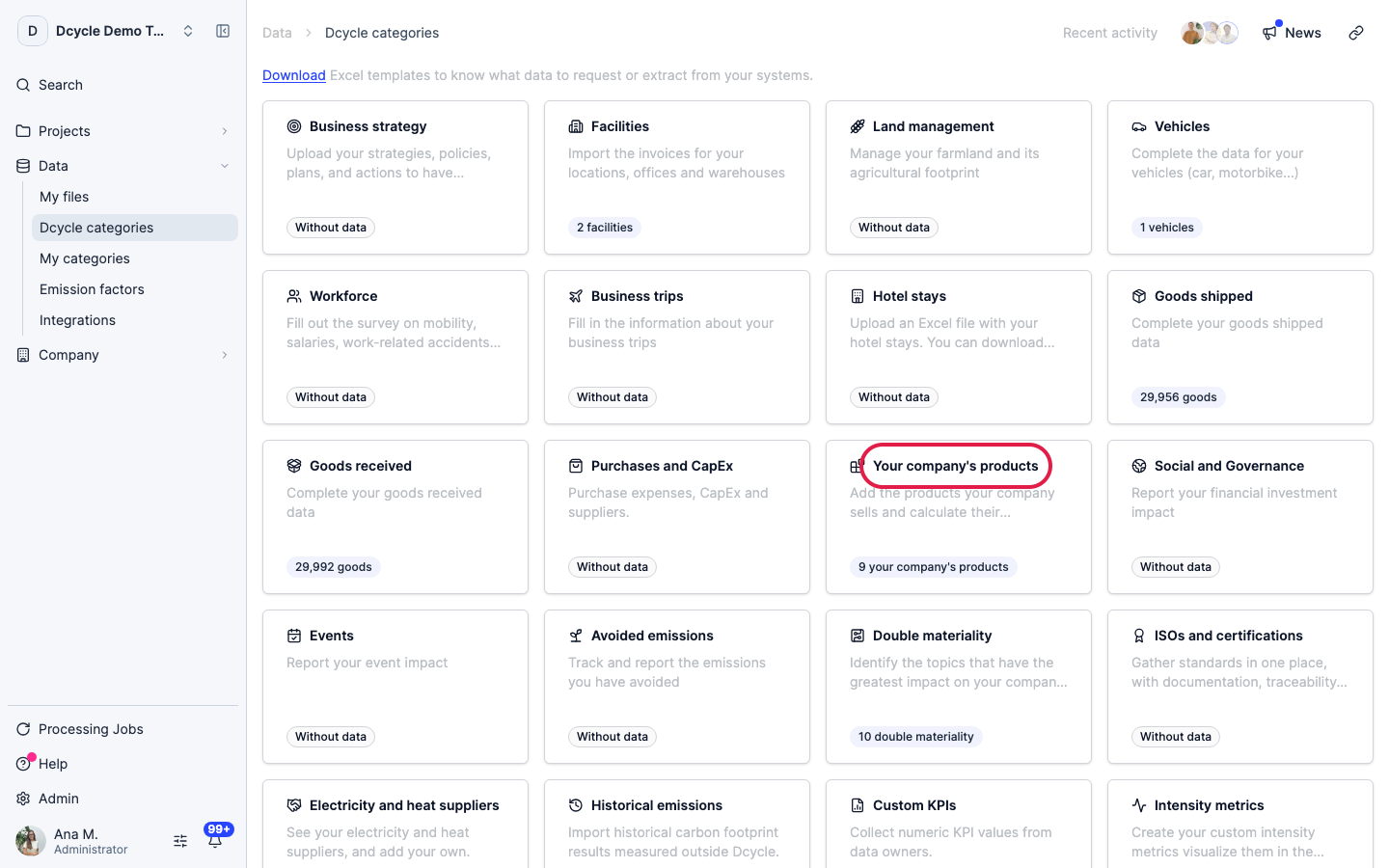Open the News megaphone icon
The image size is (1389, 868).
pos(1269,33)
